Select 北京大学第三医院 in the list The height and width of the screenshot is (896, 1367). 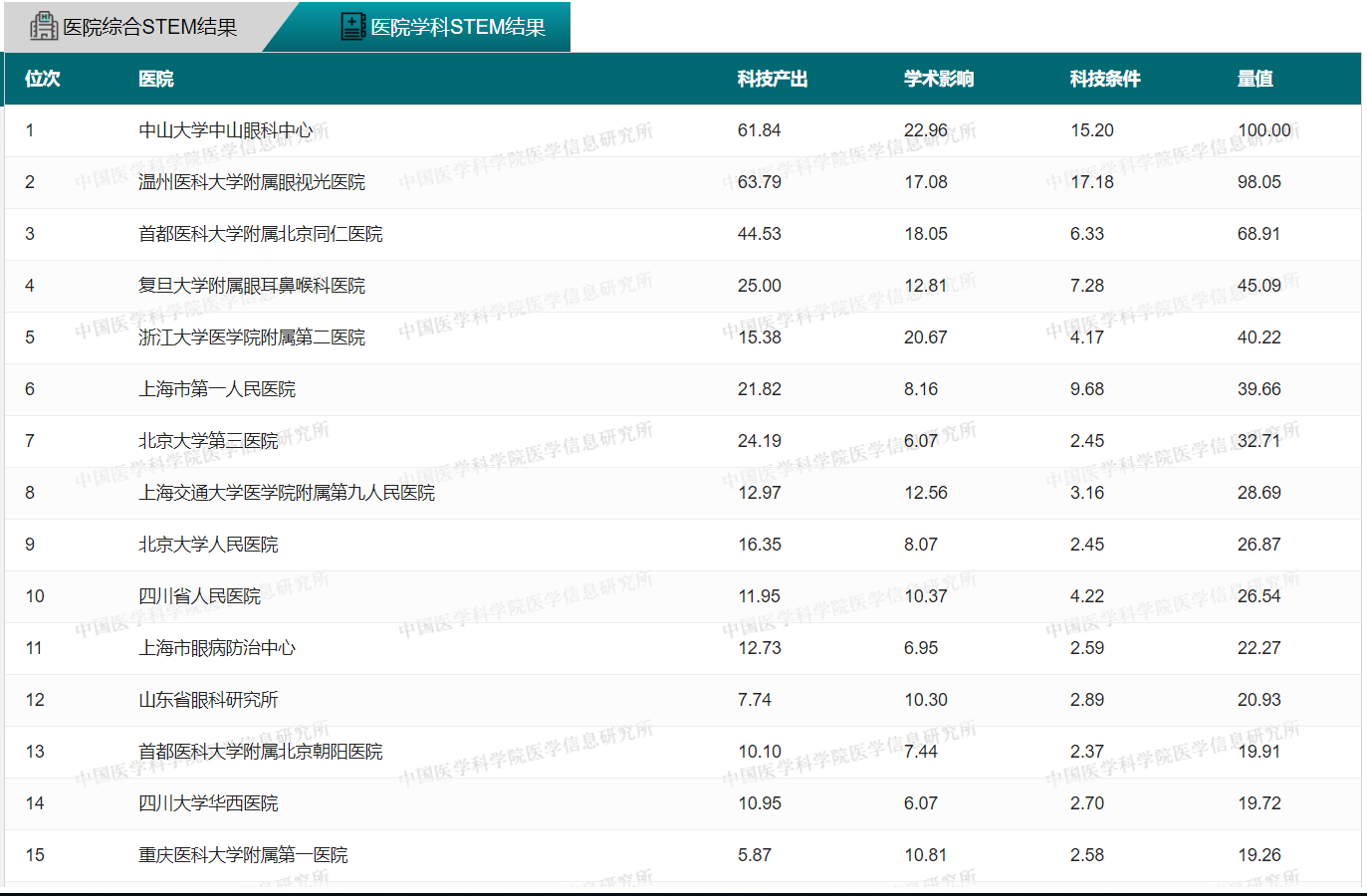(207, 441)
